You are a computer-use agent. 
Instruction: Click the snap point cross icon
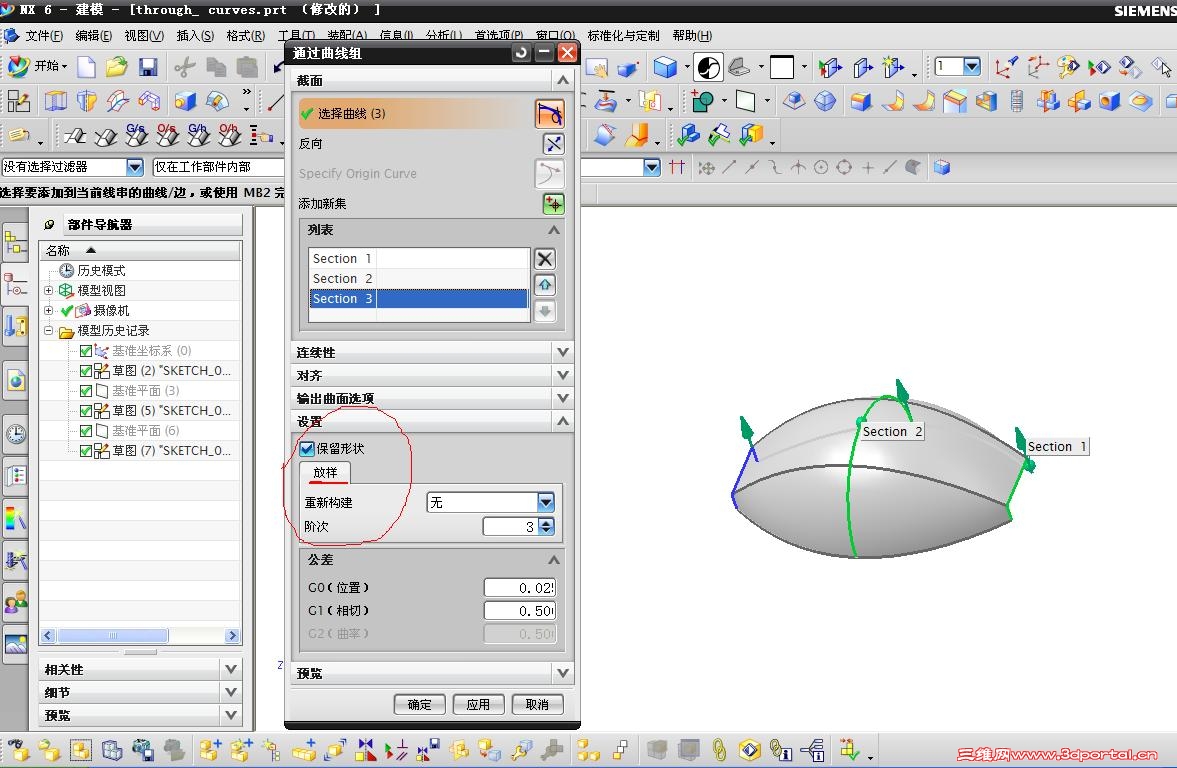tap(868, 167)
